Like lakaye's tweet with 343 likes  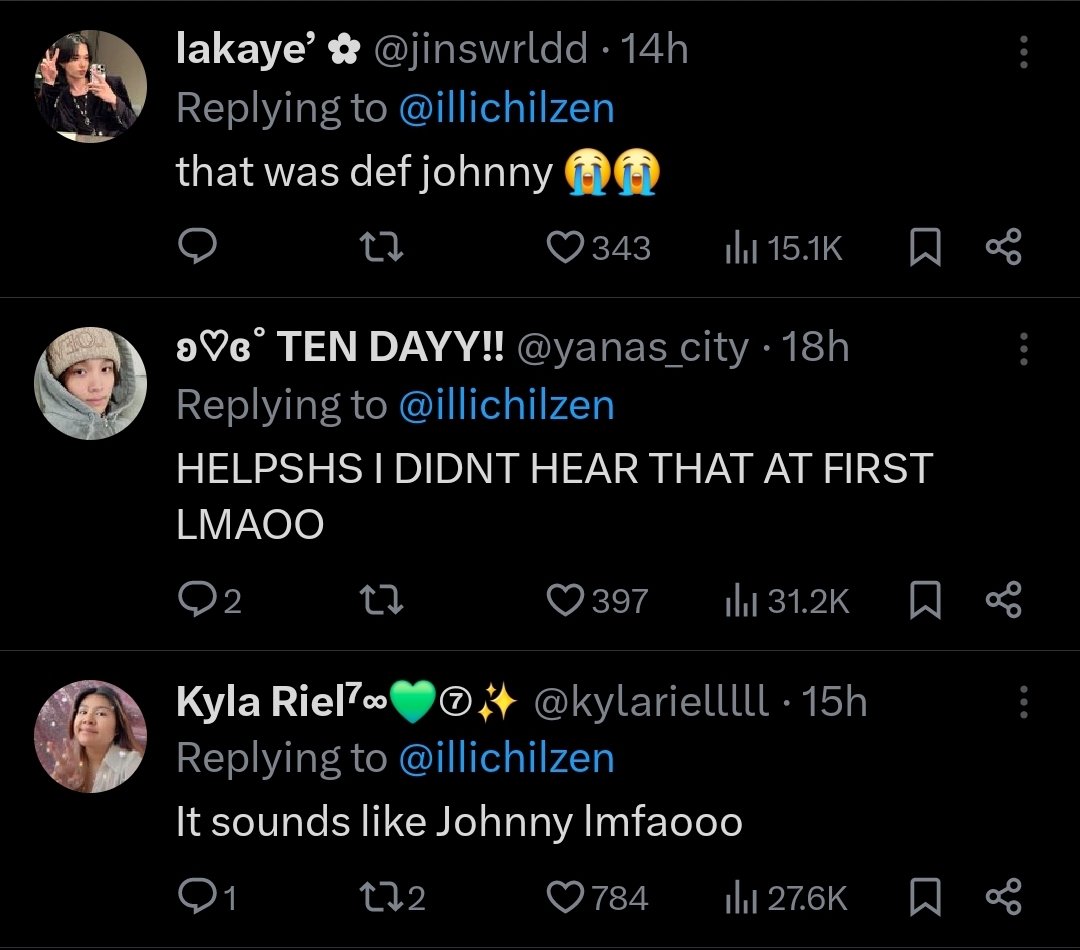click(566, 248)
